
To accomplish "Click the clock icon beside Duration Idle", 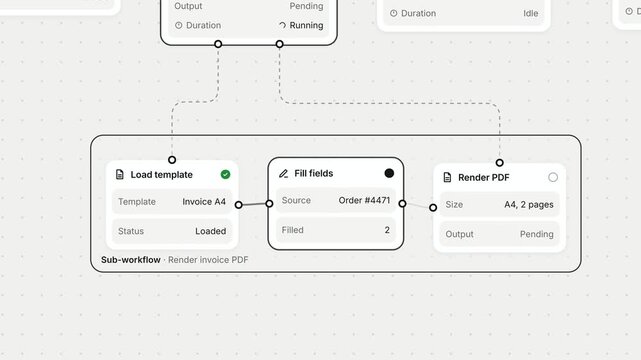I will coord(394,13).
